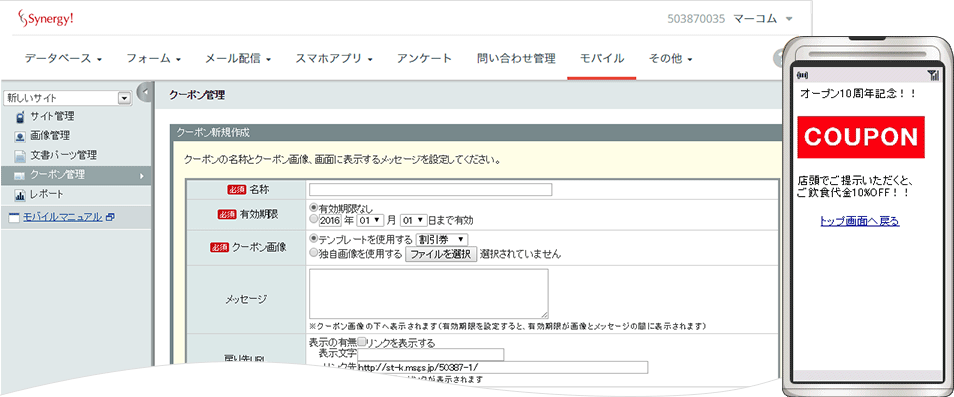This screenshot has width=954, height=397.
Task: Click the レポート chart icon
Action: click(x=19, y=195)
